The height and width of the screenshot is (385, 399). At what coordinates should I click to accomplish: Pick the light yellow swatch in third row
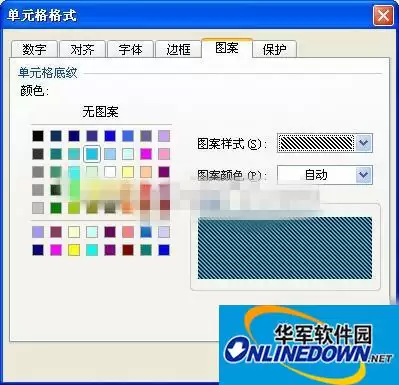128,172
